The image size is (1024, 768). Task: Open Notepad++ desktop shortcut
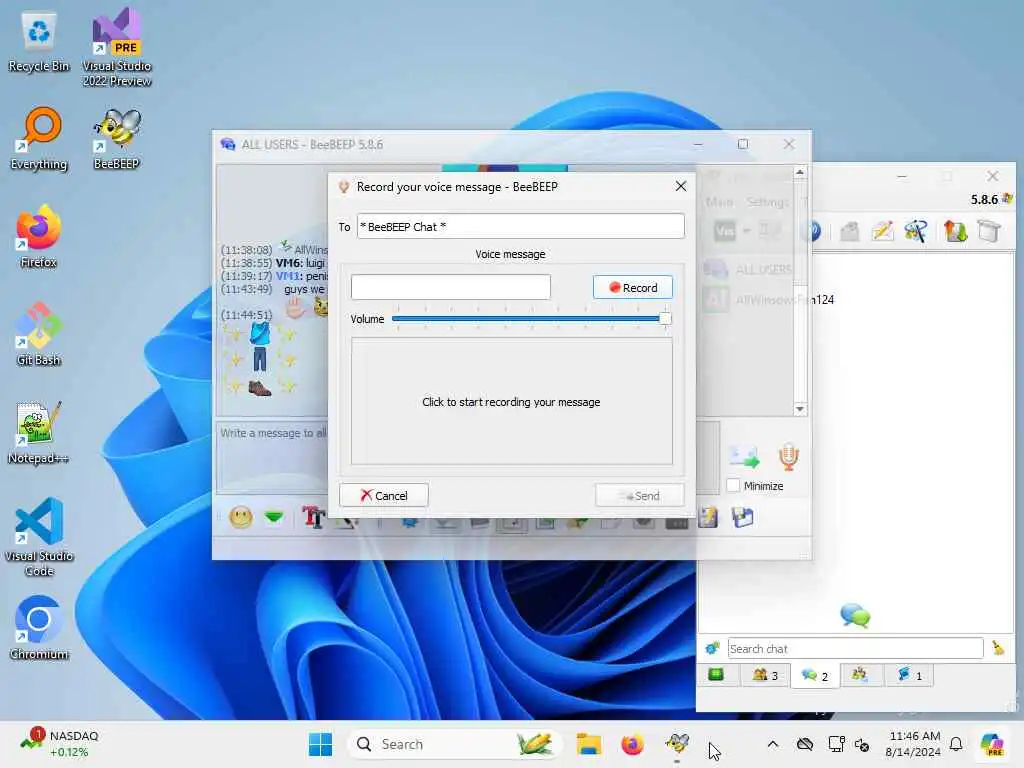[39, 432]
